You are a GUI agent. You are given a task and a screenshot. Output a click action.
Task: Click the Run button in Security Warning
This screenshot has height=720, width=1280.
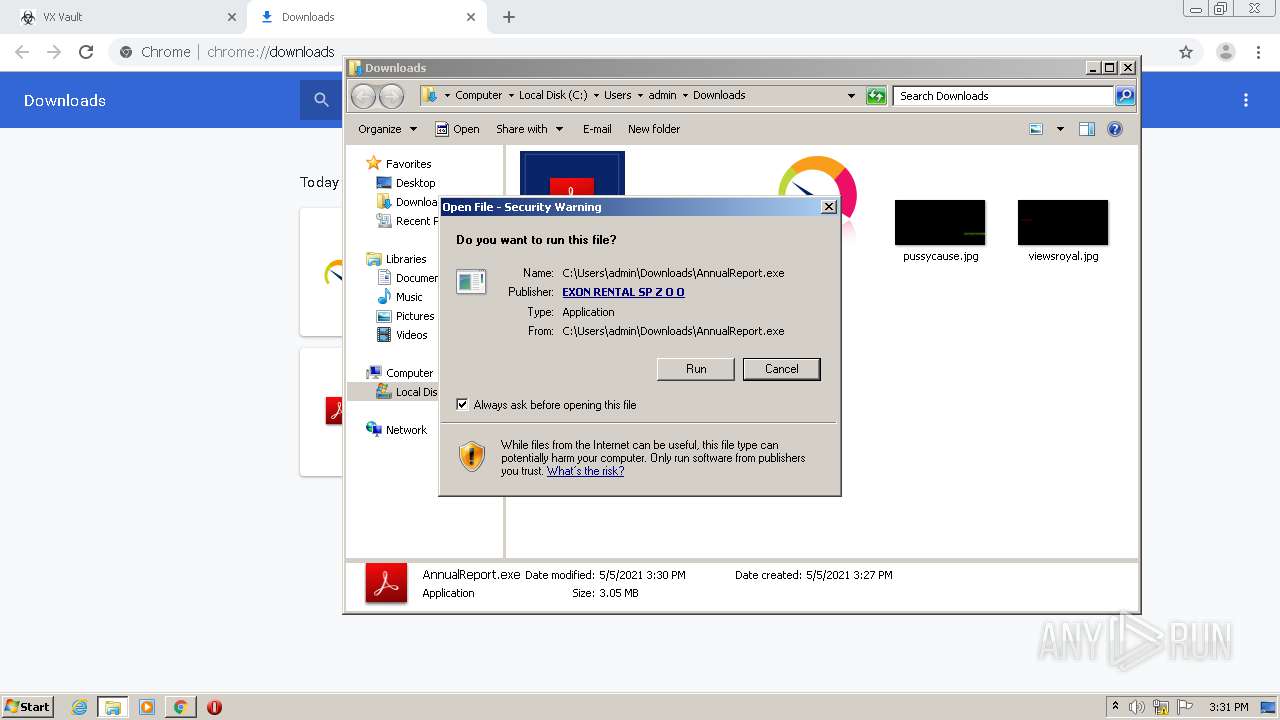(x=696, y=369)
